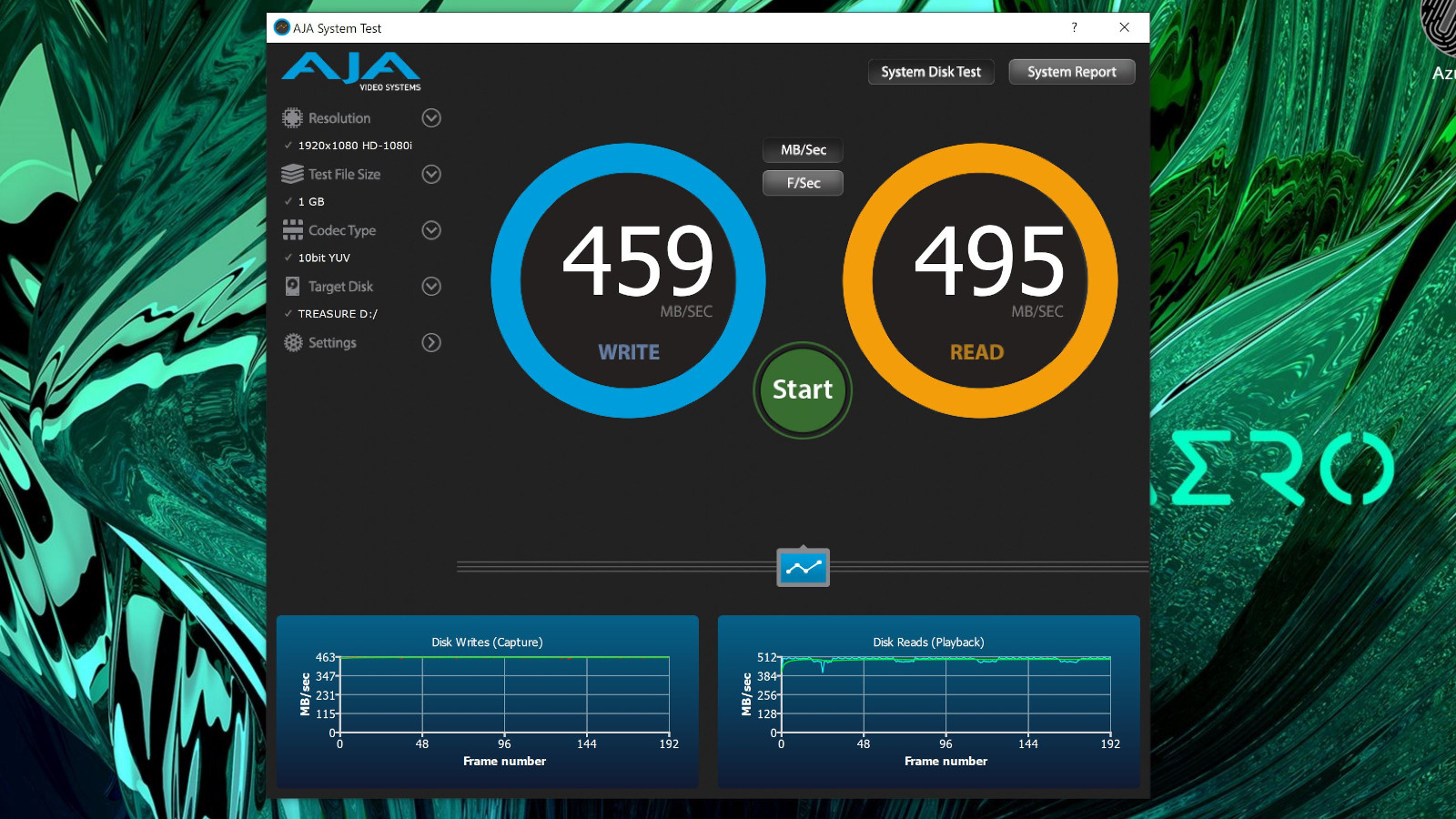Click the 495 read speed readout
The image size is (1456, 819).
point(990,262)
